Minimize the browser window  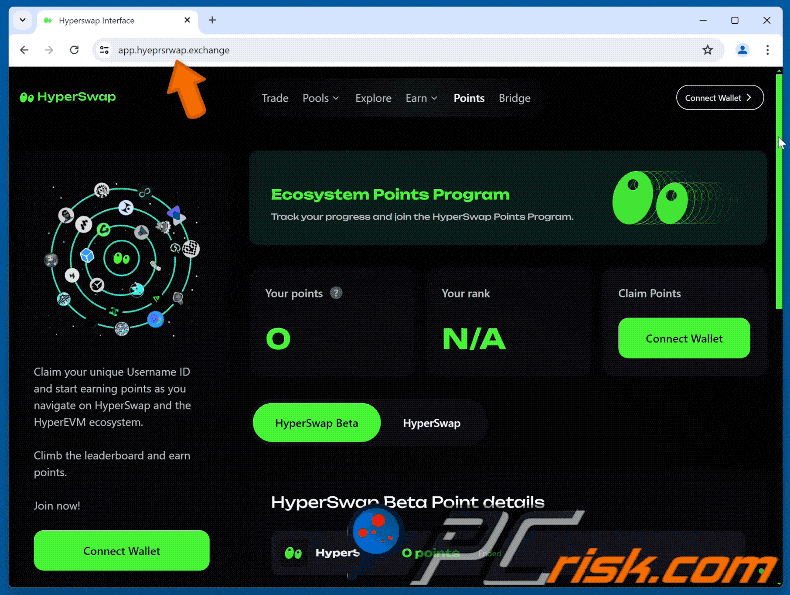tap(703, 20)
